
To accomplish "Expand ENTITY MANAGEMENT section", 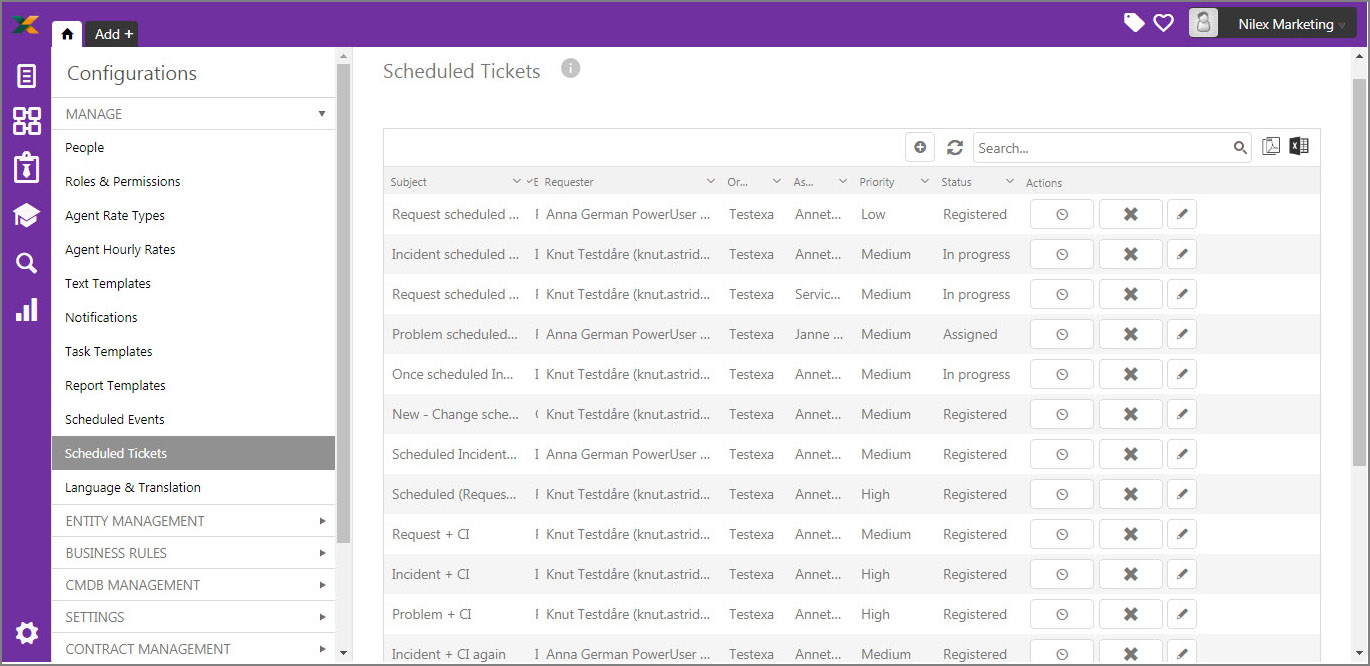I will [193, 521].
